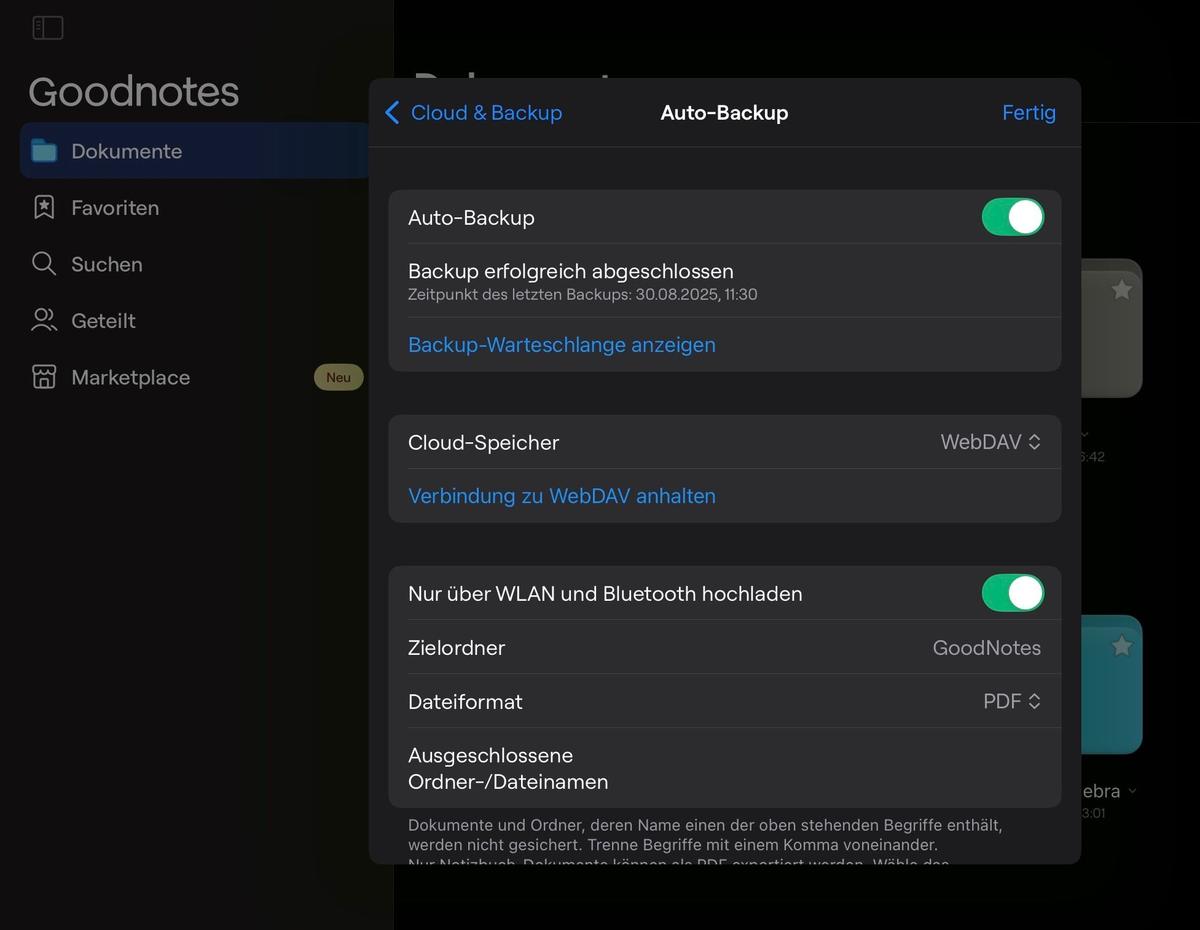The height and width of the screenshot is (930, 1200).
Task: Open the Cloud-Speicher WebDAV dropdown
Action: 991,442
